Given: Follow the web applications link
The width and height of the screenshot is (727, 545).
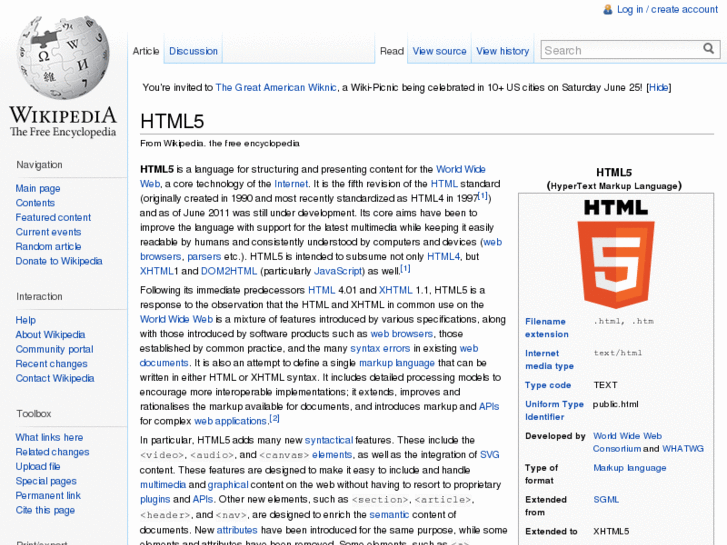Looking at the screenshot, I should tap(230, 421).
